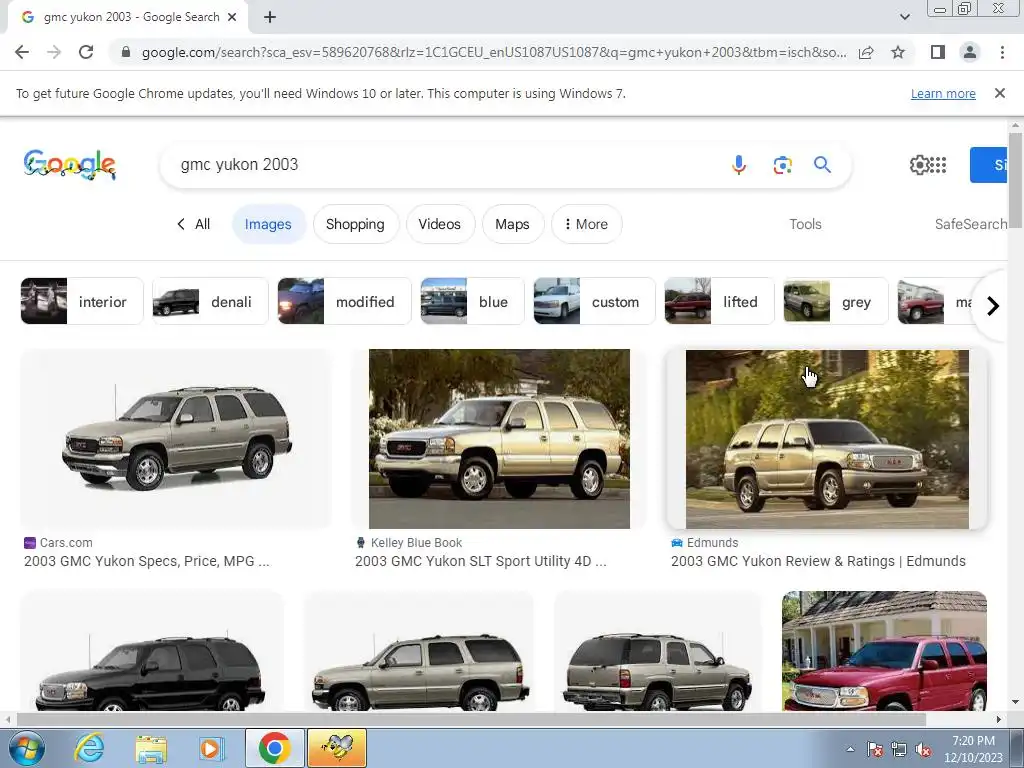Viewport: 1024px width, 768px height.
Task: Close the gmc yukon 2003 tab
Action: point(232,17)
